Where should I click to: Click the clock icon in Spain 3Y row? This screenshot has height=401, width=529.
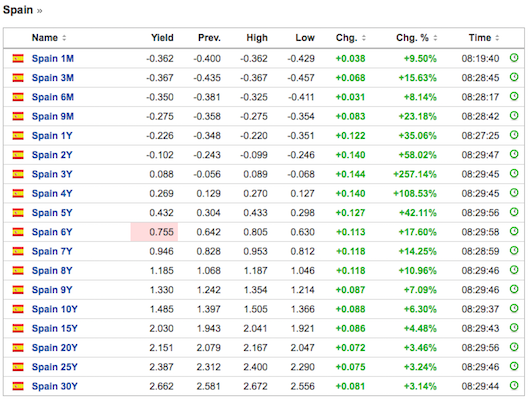click(x=513, y=173)
